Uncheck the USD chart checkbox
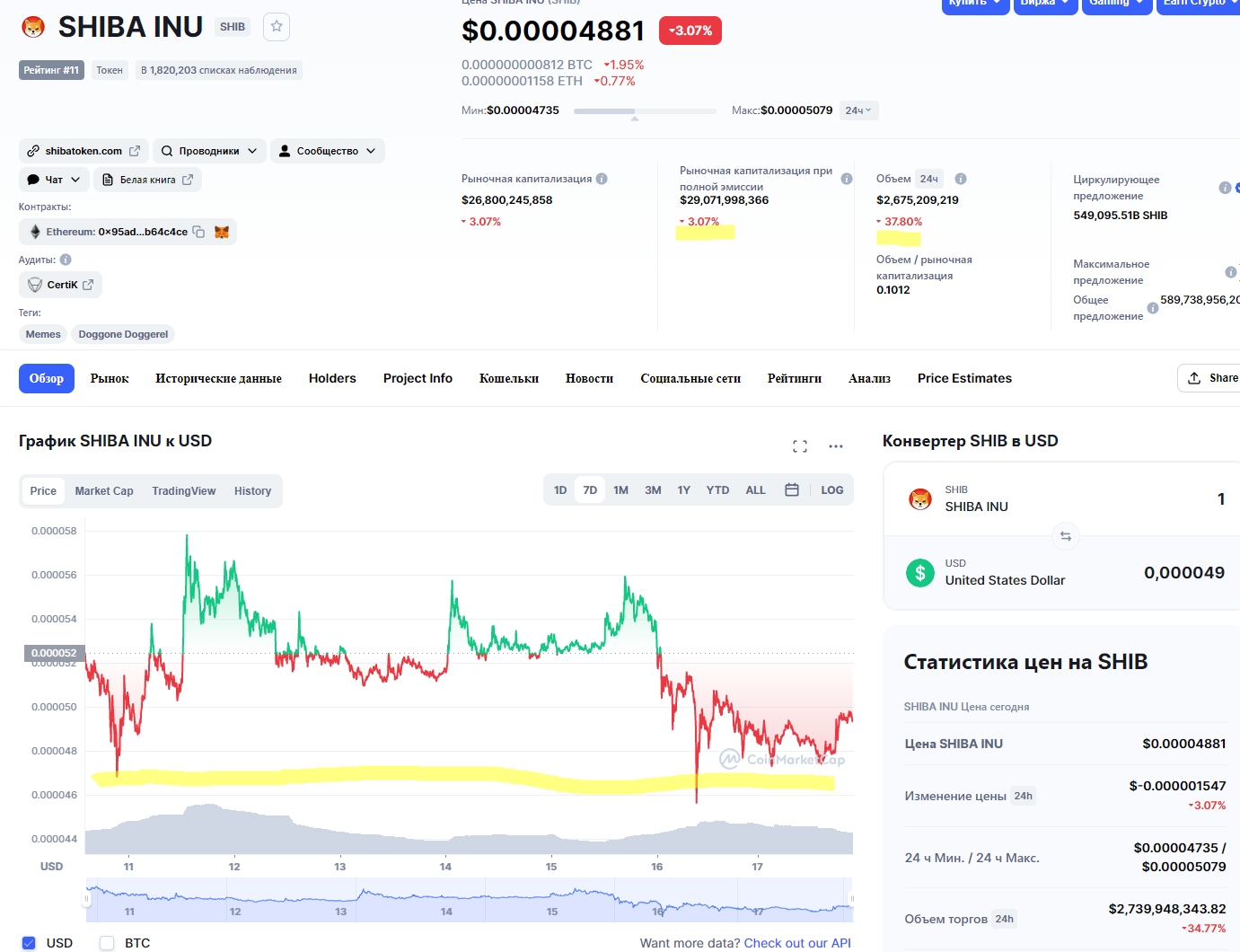The image size is (1240, 952). coord(29,943)
